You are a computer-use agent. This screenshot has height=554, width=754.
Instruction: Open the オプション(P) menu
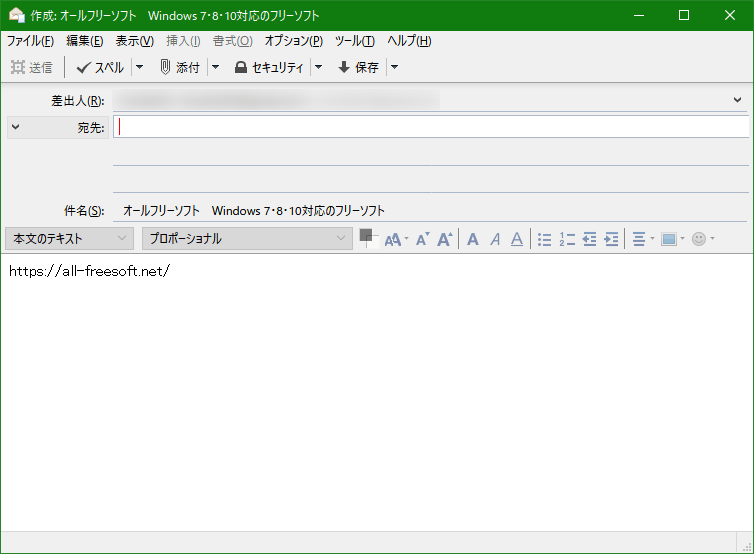pos(293,41)
